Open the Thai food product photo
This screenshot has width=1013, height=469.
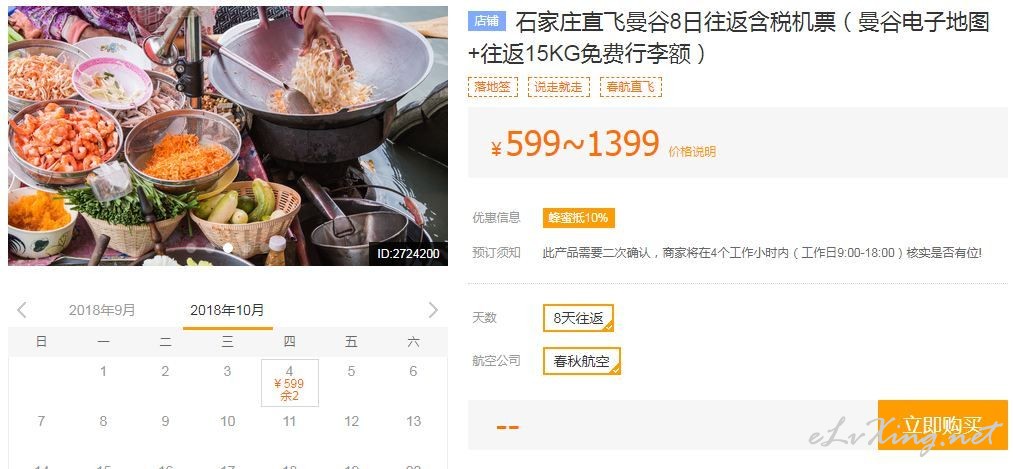[x=227, y=136]
